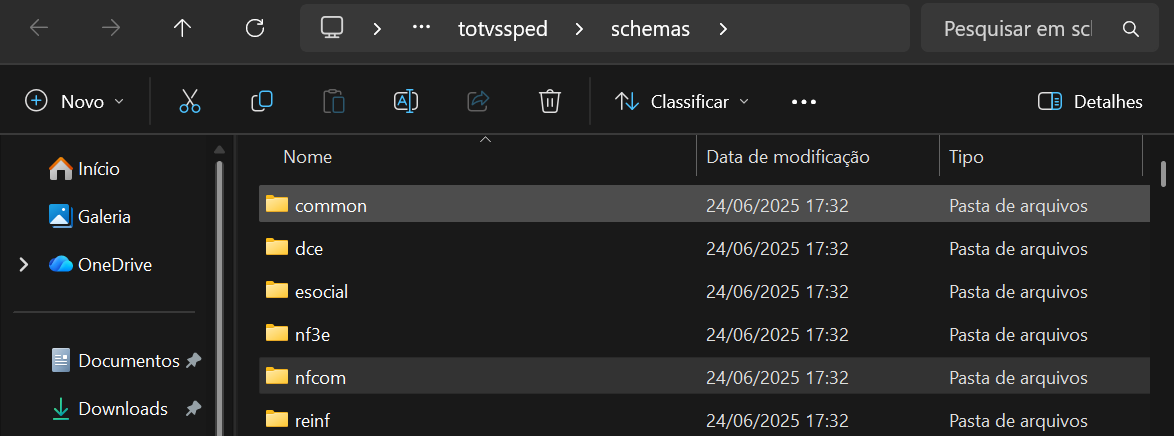Go to Início in navigation pane
The image size is (1174, 436).
98,169
